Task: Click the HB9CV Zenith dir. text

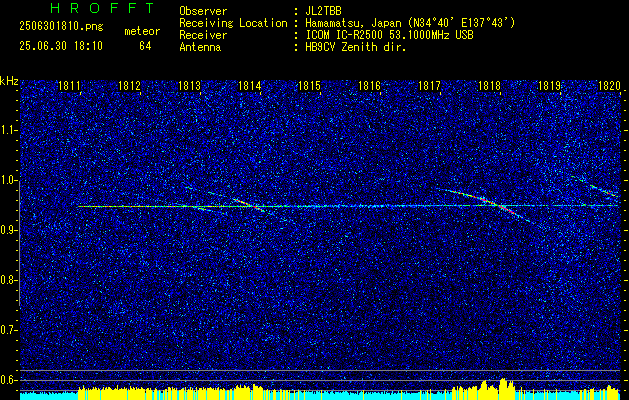Action: point(356,47)
